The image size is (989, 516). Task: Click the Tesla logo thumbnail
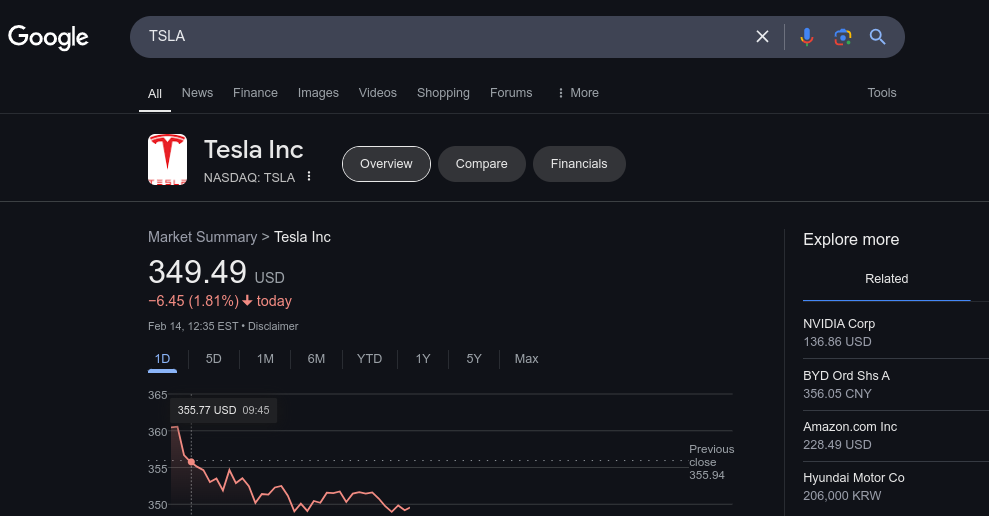pos(167,159)
